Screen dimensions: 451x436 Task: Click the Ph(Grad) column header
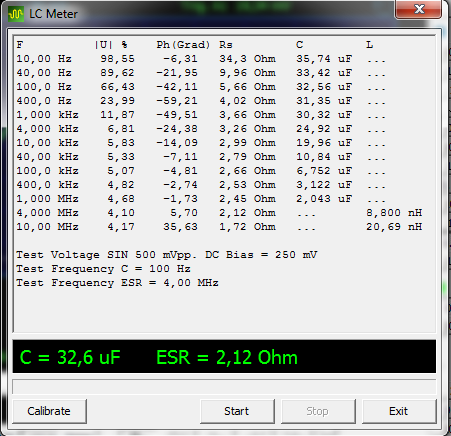[x=183, y=45]
